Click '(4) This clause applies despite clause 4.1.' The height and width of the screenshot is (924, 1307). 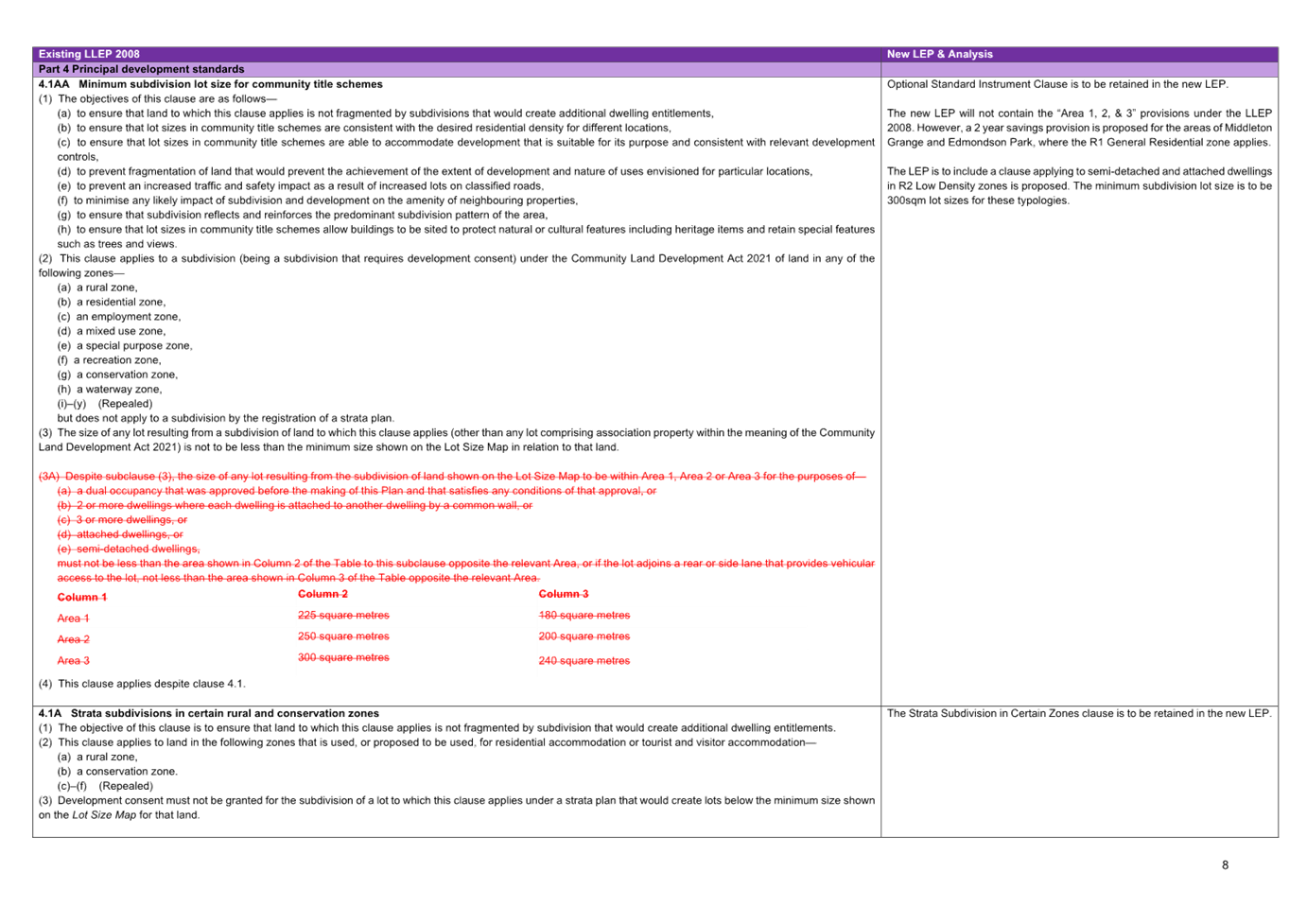142,684
